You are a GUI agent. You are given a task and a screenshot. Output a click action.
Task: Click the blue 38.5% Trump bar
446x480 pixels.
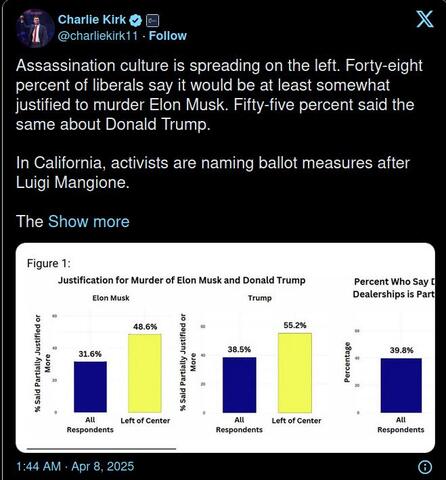coord(239,385)
